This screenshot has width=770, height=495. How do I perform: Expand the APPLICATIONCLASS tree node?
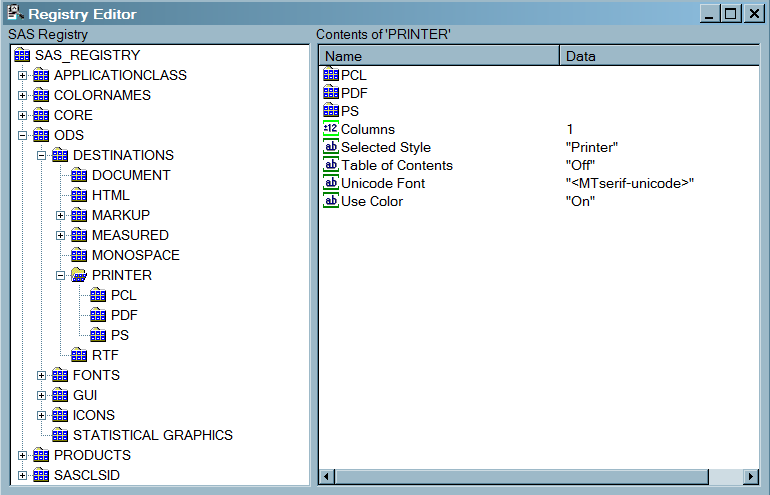pos(22,75)
